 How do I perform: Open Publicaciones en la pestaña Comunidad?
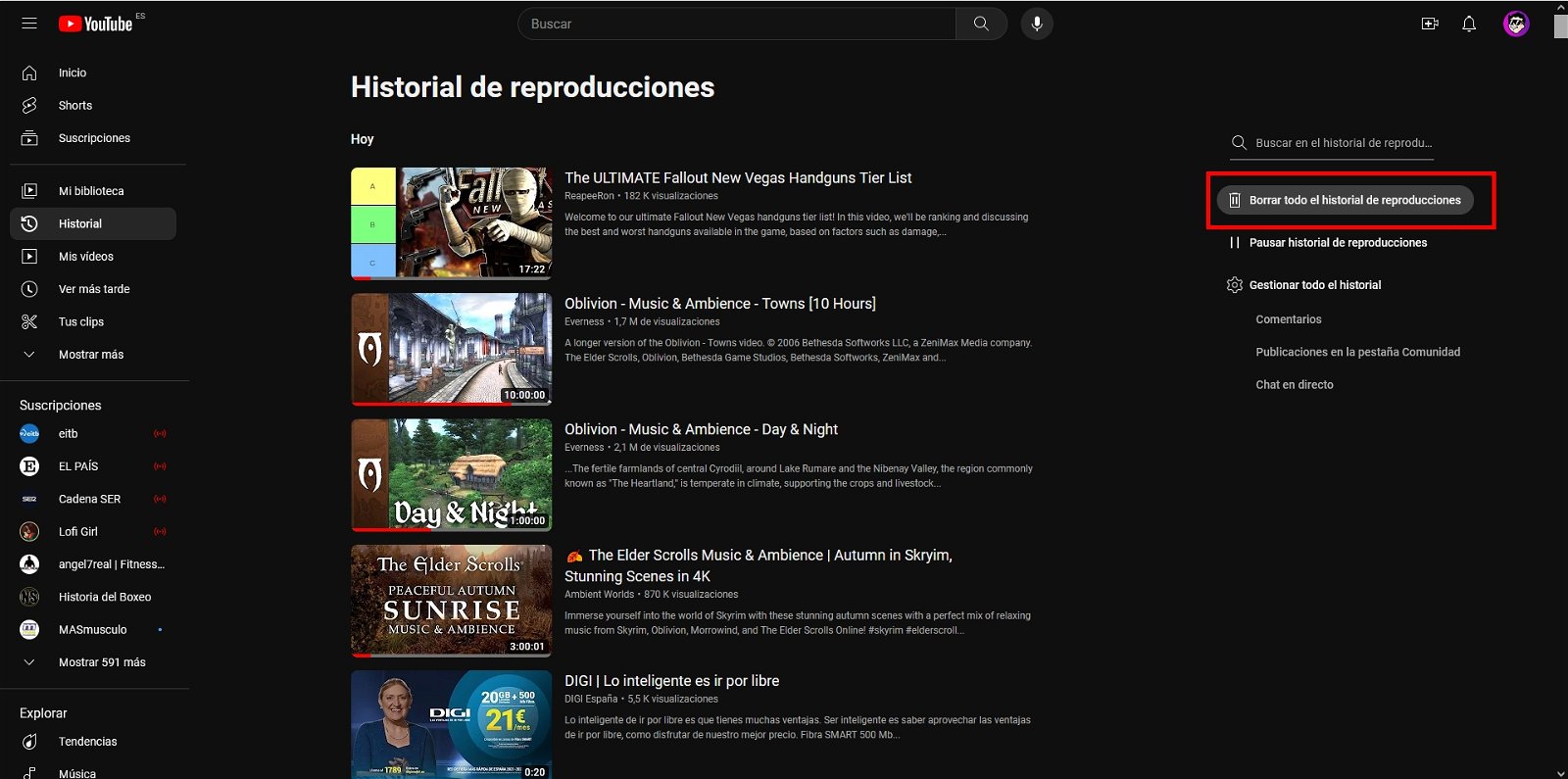(1358, 352)
